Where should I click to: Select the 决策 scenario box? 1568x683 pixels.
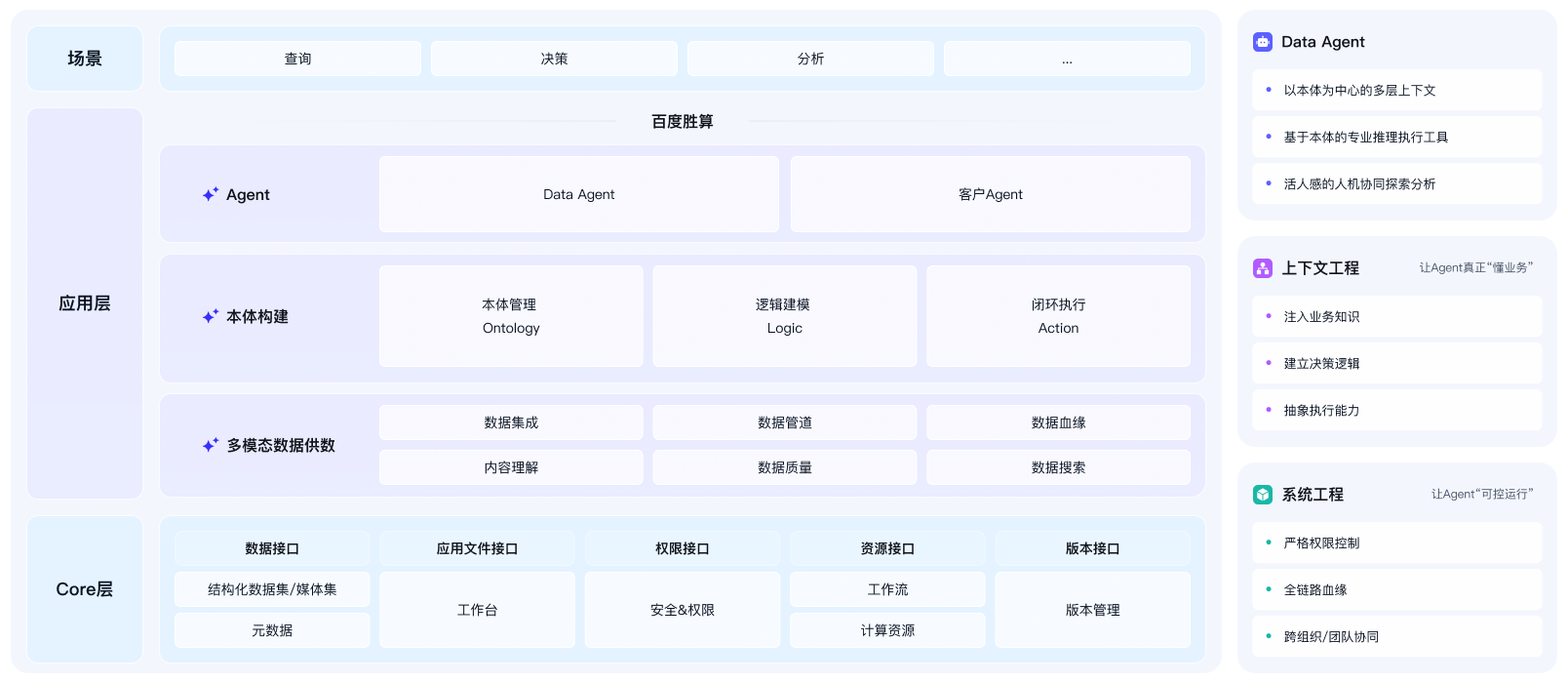tap(554, 59)
